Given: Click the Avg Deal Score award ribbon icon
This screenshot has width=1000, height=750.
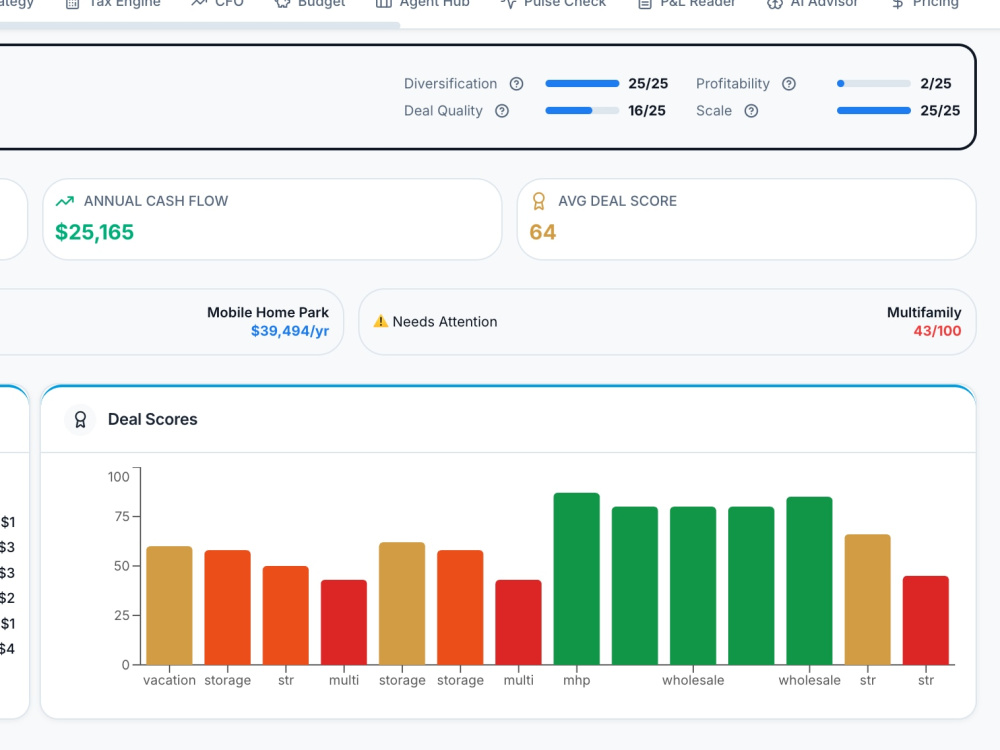Looking at the screenshot, I should pos(539,202).
